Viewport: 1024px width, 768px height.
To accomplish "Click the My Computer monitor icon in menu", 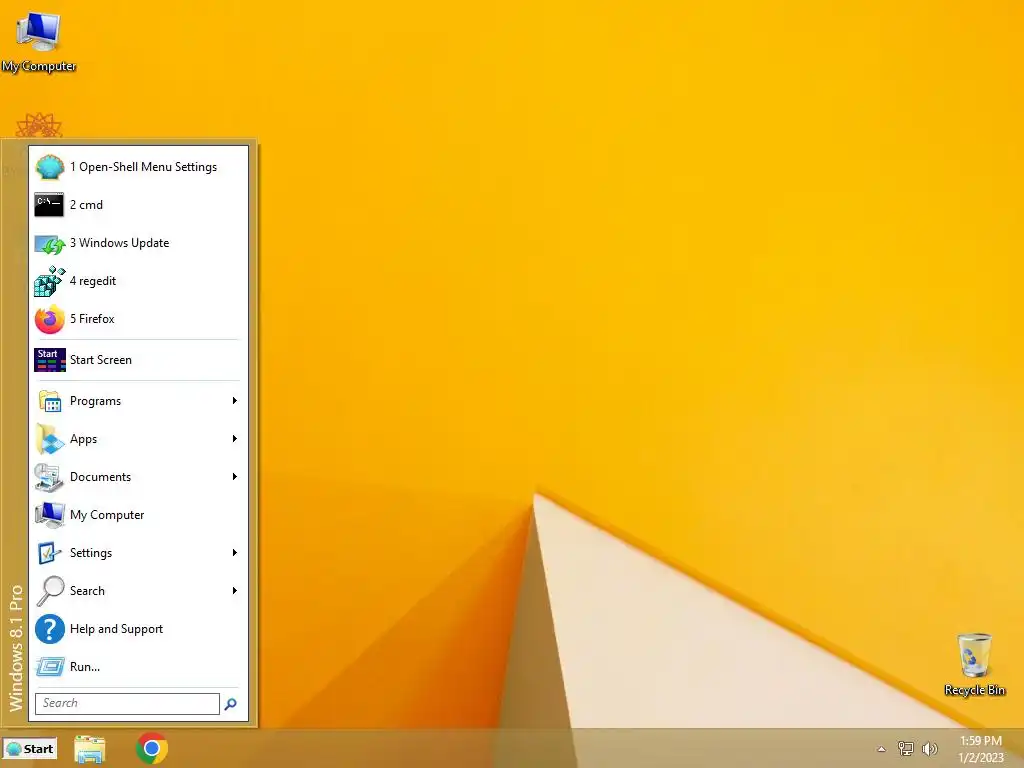I will [50, 515].
